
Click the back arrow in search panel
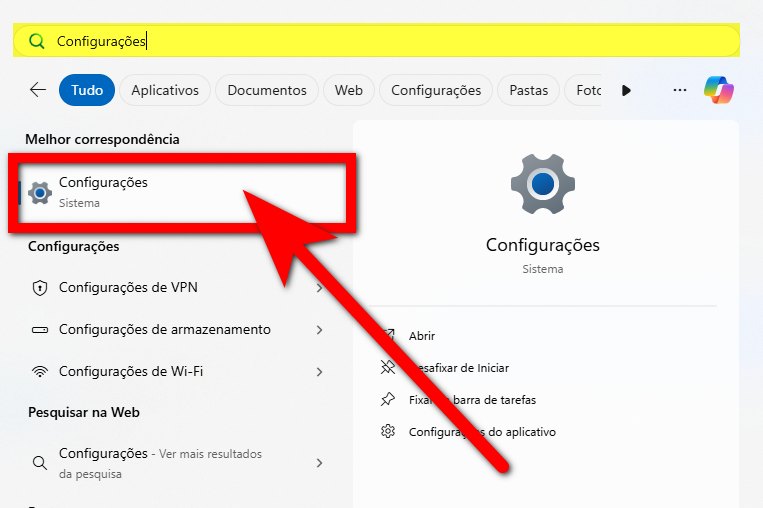38,90
